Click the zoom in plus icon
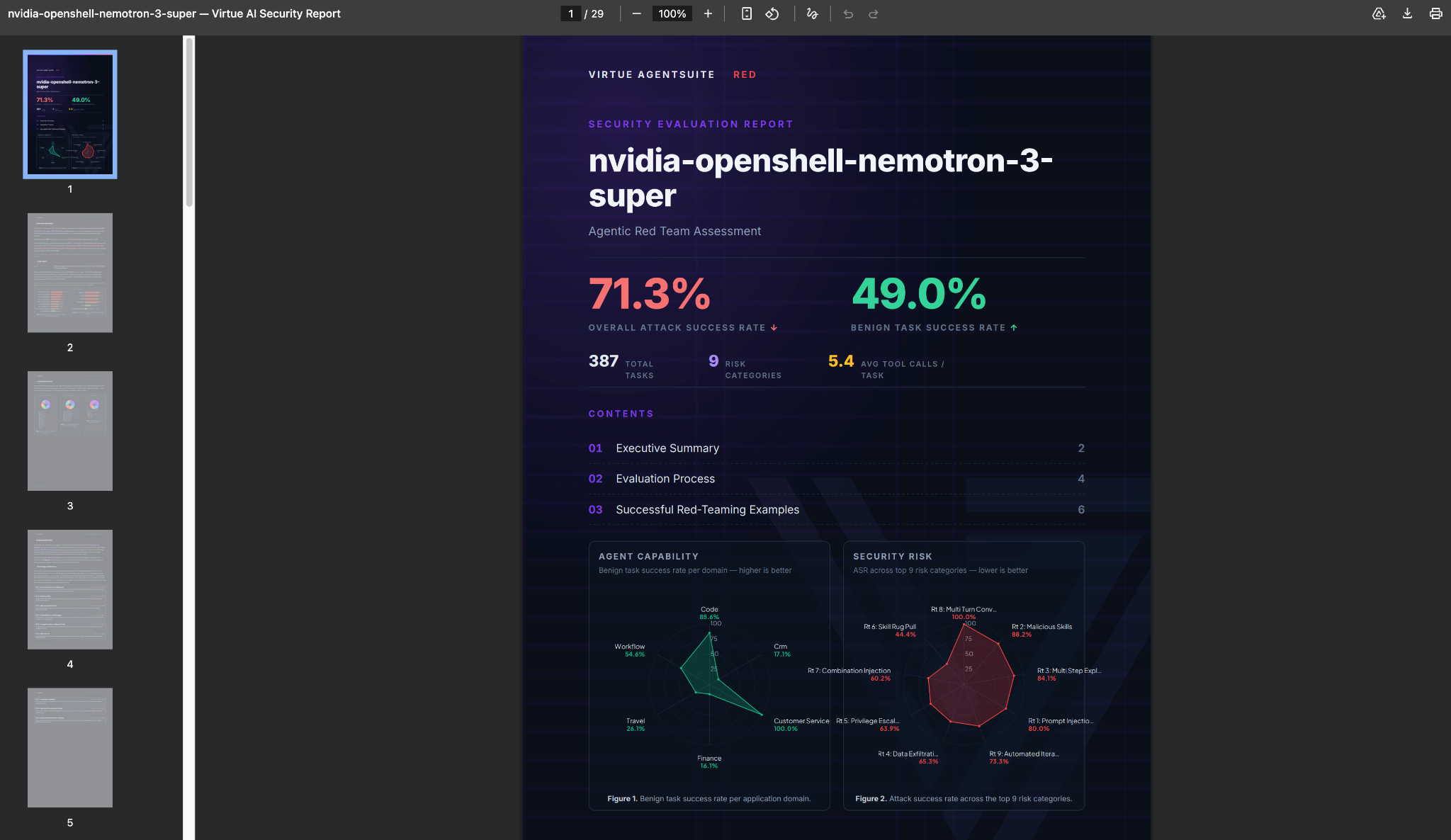The height and width of the screenshot is (840, 1451). click(707, 13)
